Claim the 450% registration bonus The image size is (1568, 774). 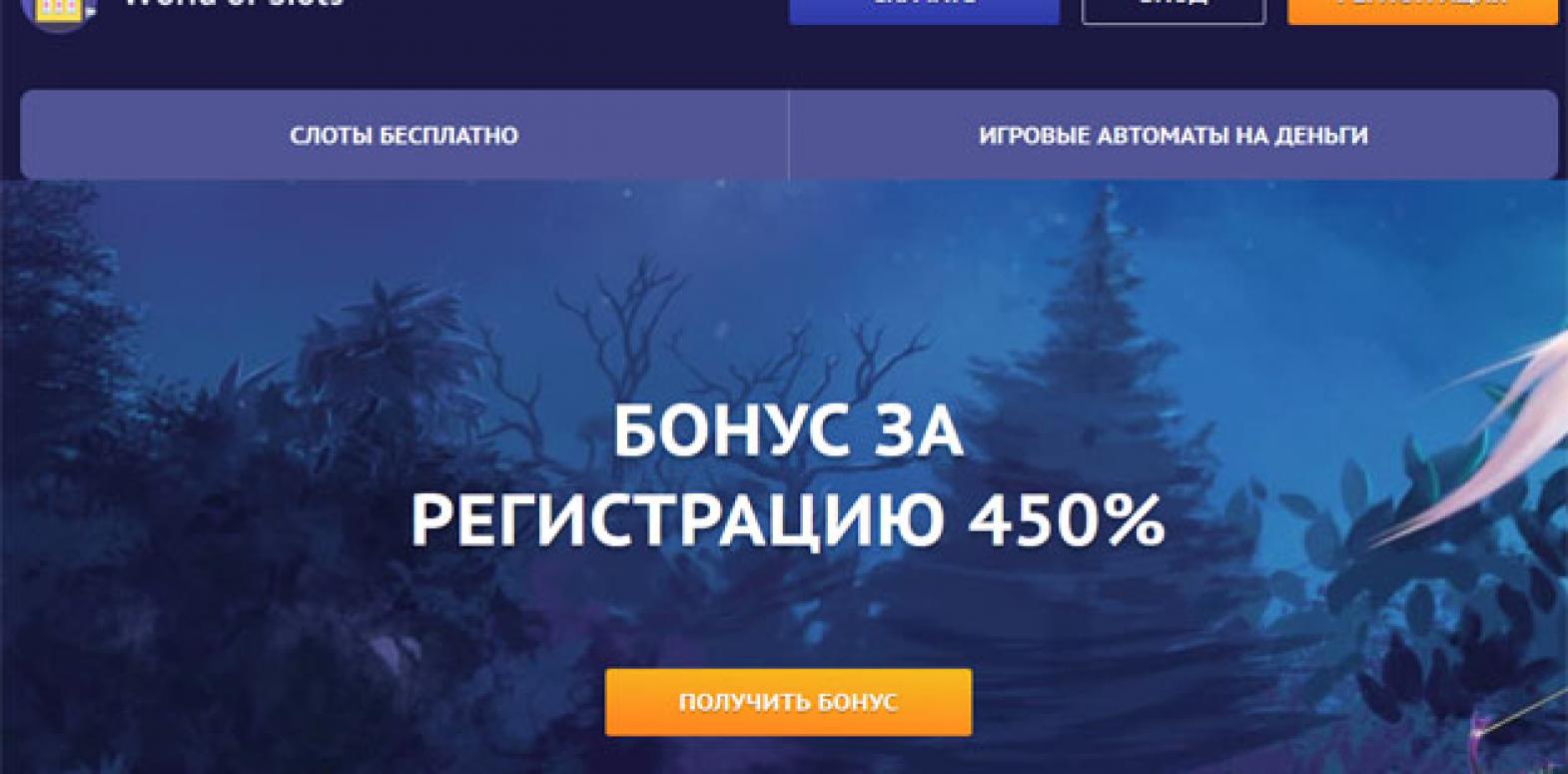tap(788, 702)
